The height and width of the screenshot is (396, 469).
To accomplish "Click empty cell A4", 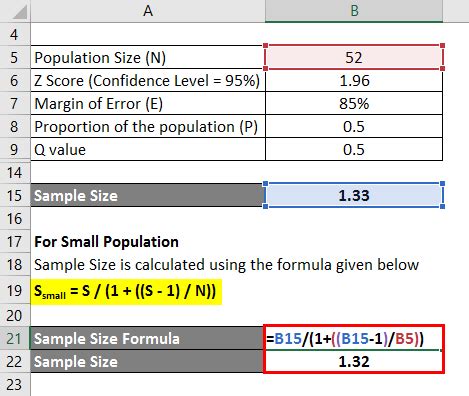I will (x=148, y=34).
